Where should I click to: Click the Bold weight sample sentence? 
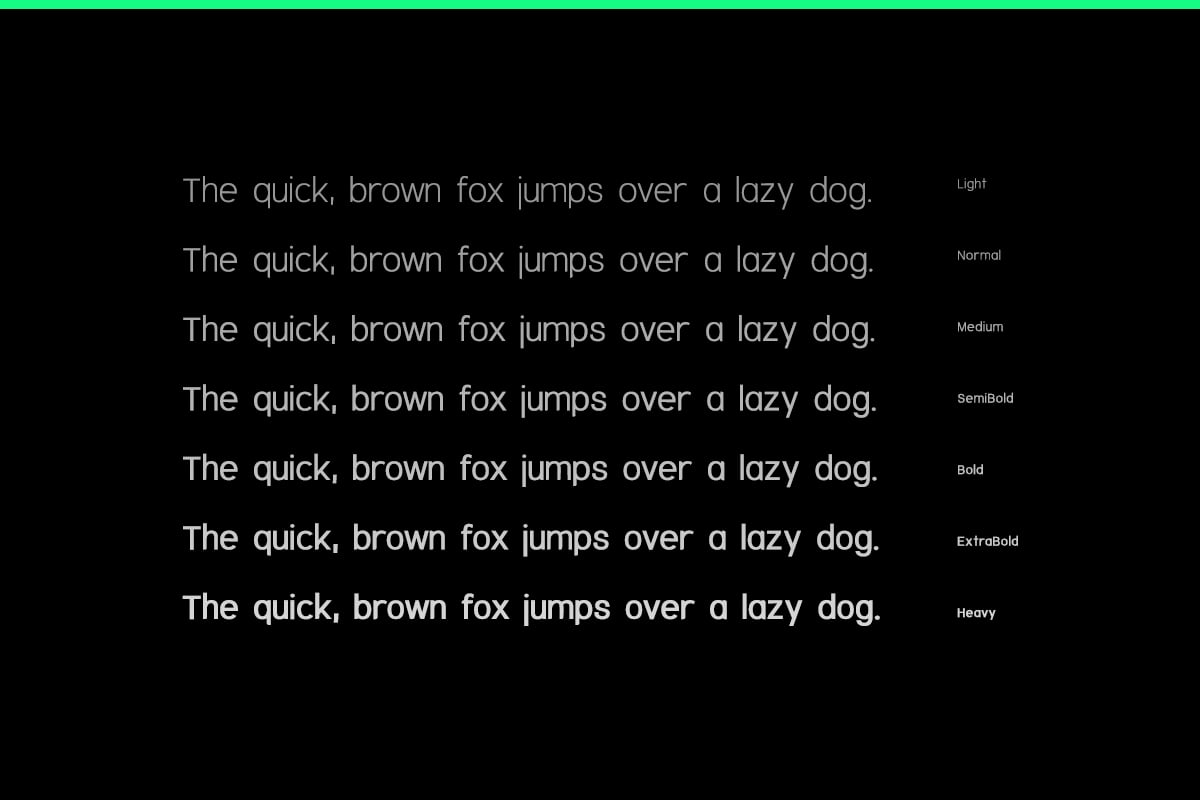[530, 470]
